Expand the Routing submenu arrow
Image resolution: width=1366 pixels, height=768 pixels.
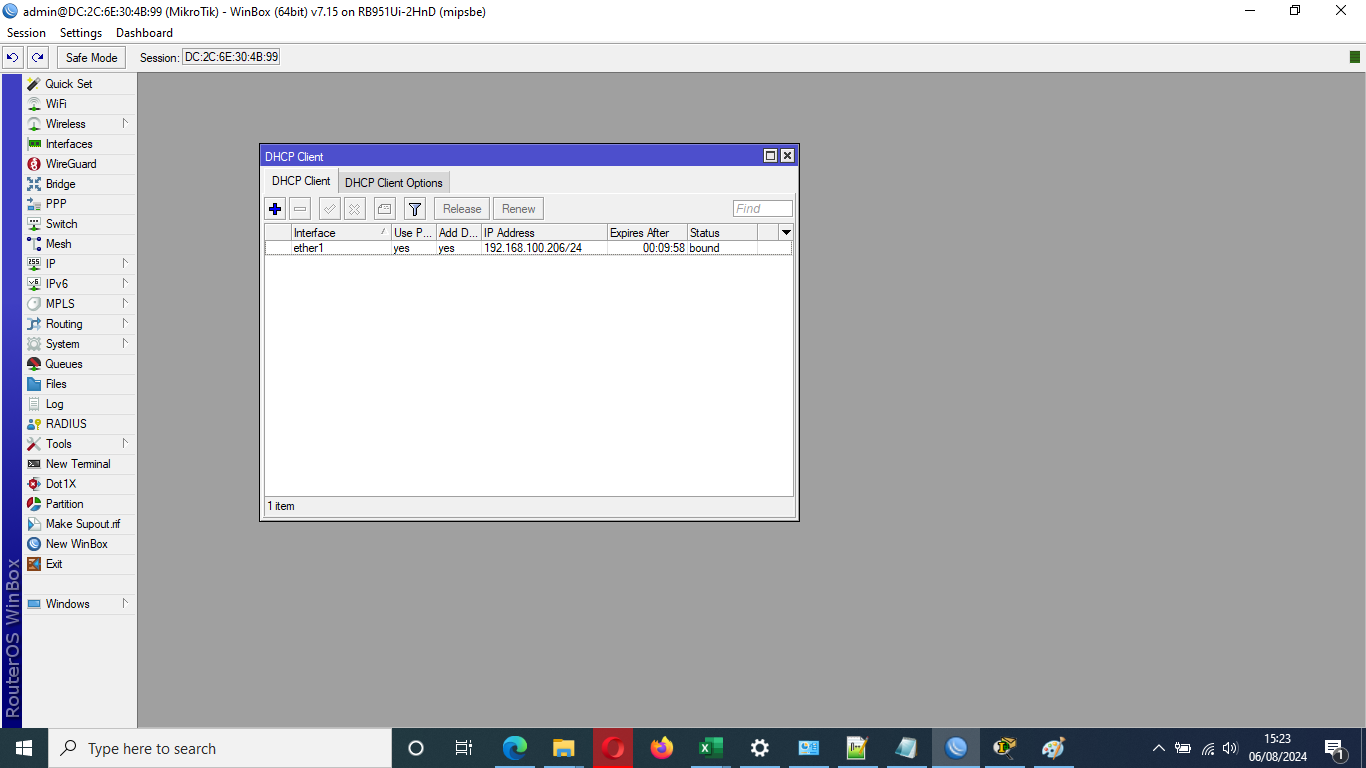tap(125, 324)
